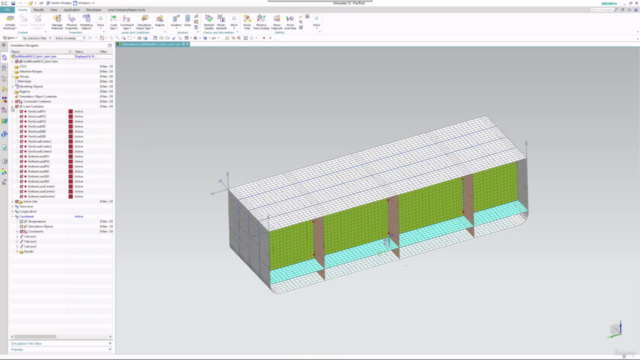Expand the Simulation File View panel
This screenshot has width=640, height=360.
coord(61,344)
